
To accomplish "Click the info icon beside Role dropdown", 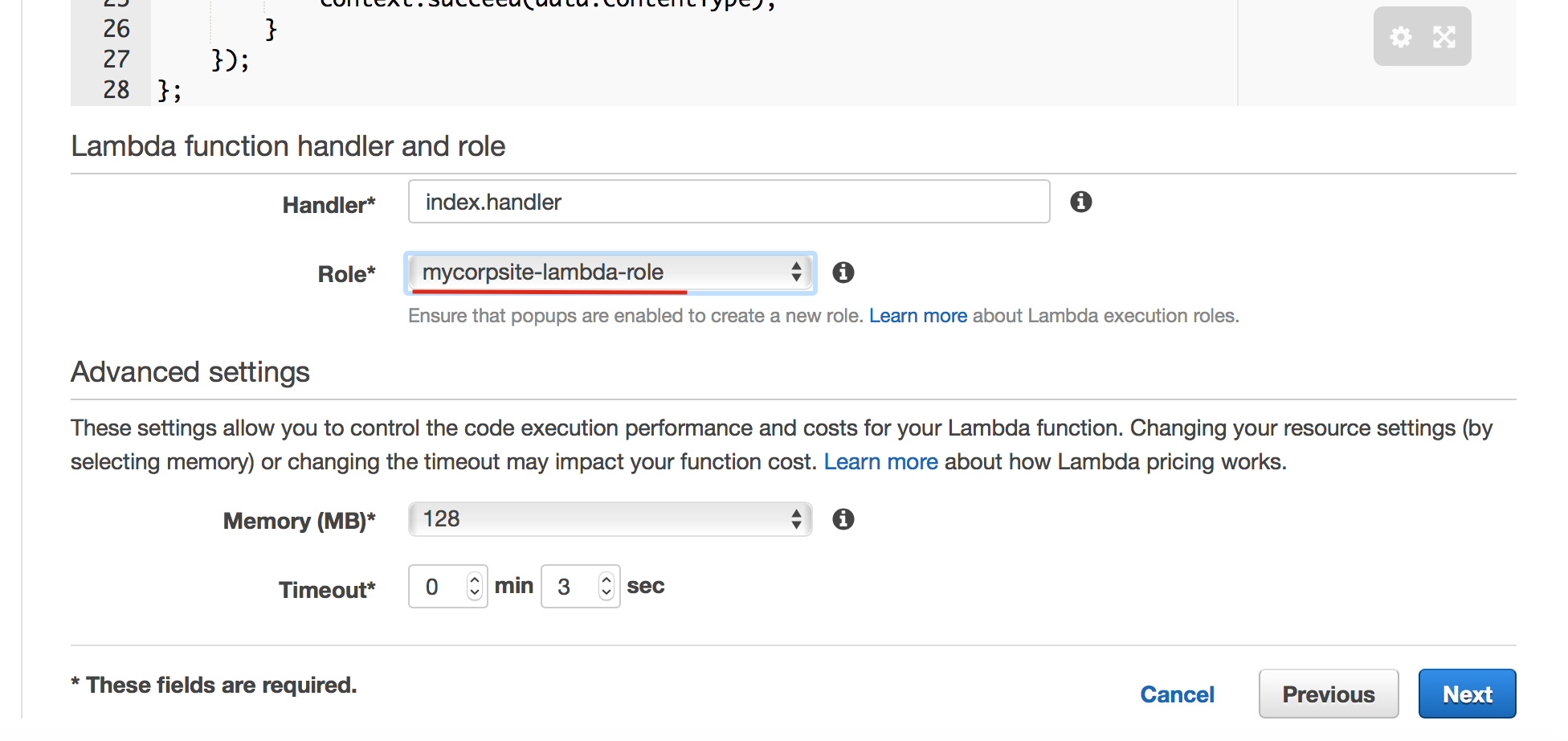I will [843, 272].
